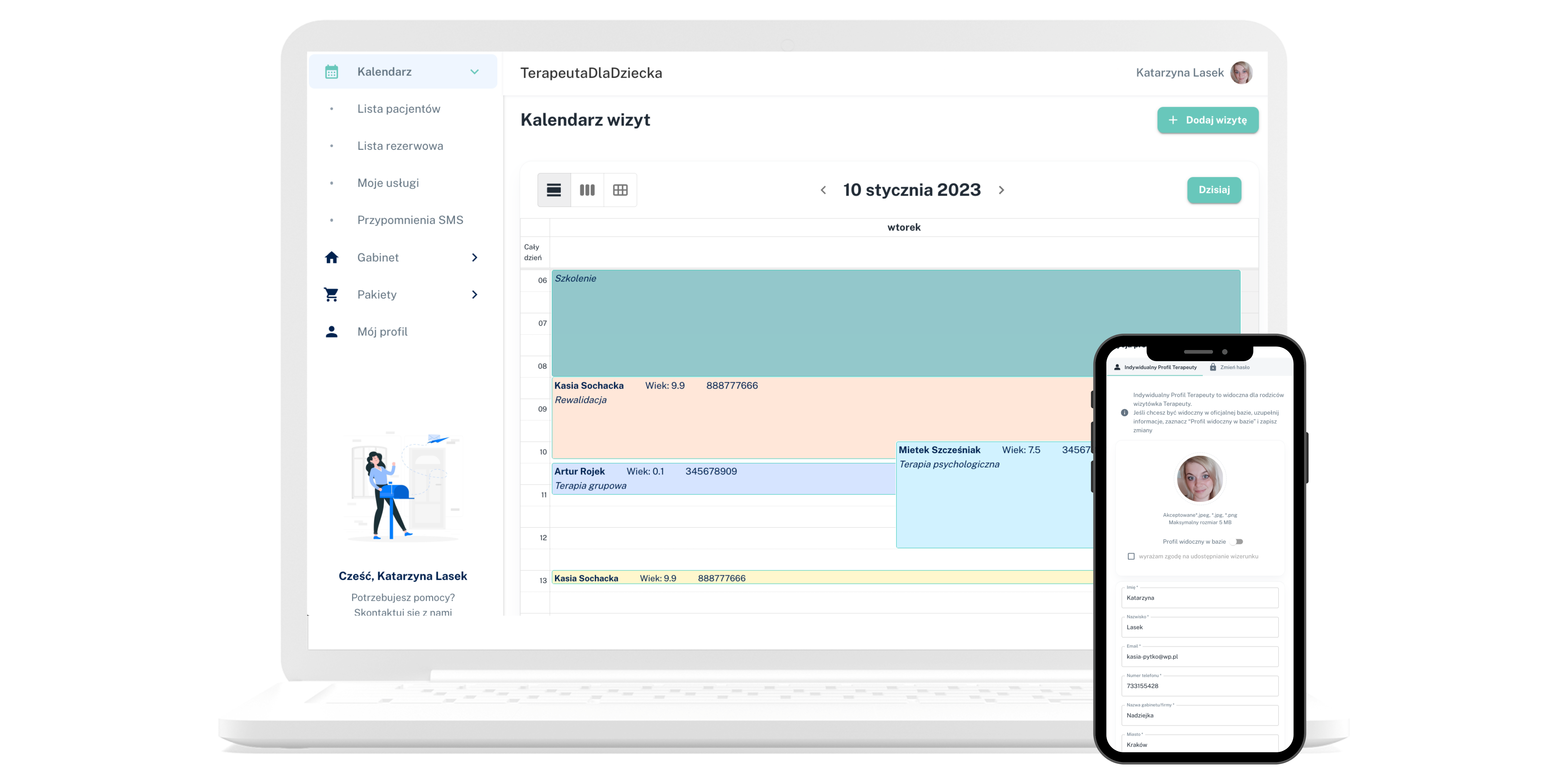1568x784 pixels.
Task: Click the Gabinet home icon
Action: 331,257
